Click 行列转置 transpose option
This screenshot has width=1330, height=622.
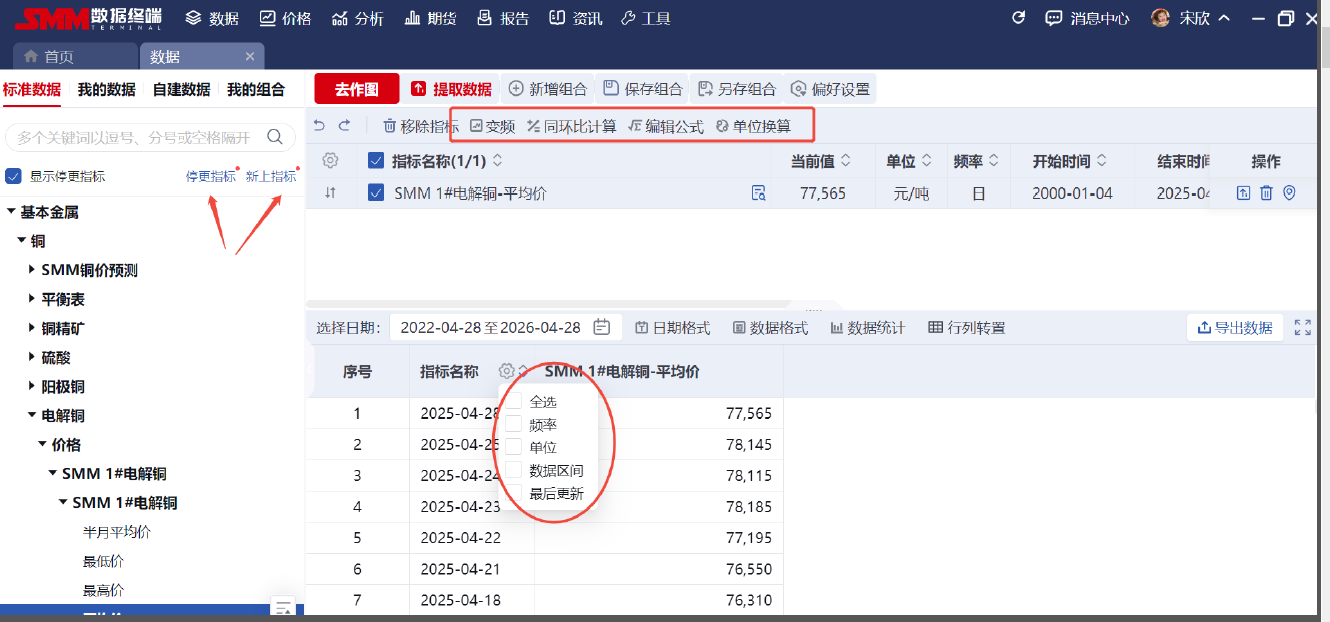pos(966,327)
